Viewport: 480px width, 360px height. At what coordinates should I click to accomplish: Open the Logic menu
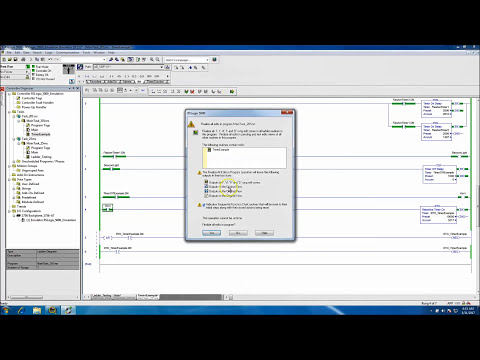pyautogui.click(x=49, y=53)
